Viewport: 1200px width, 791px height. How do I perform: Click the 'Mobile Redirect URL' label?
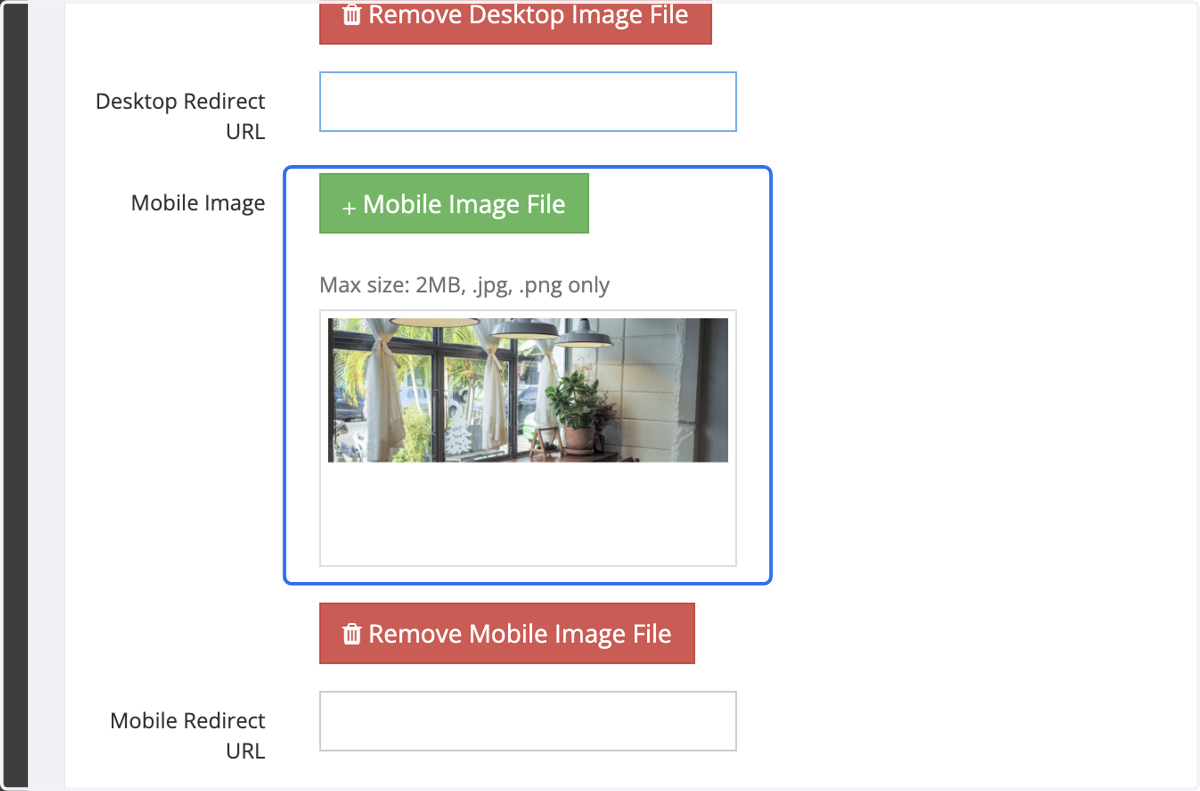188,735
